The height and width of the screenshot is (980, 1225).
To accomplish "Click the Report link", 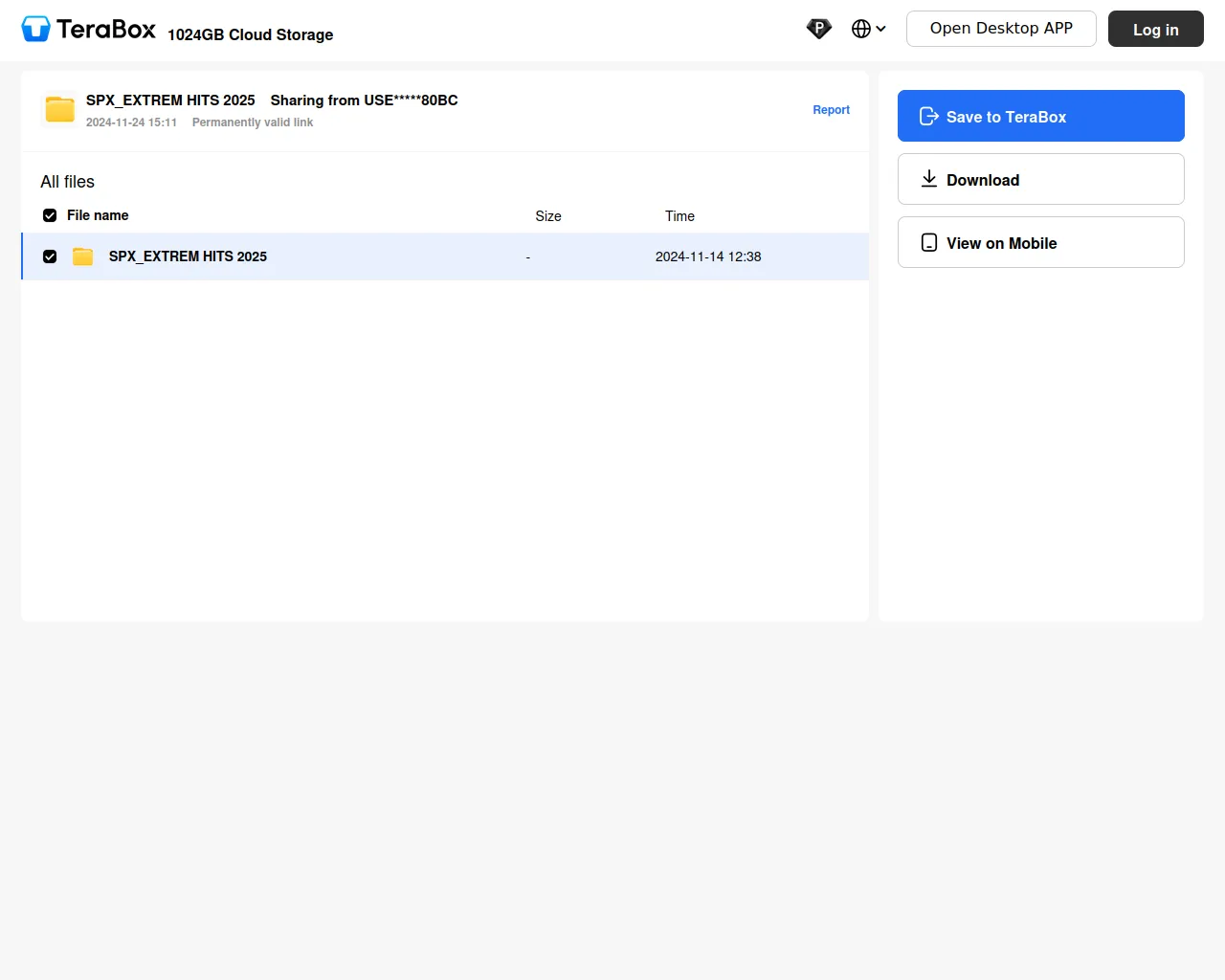I will point(832,110).
